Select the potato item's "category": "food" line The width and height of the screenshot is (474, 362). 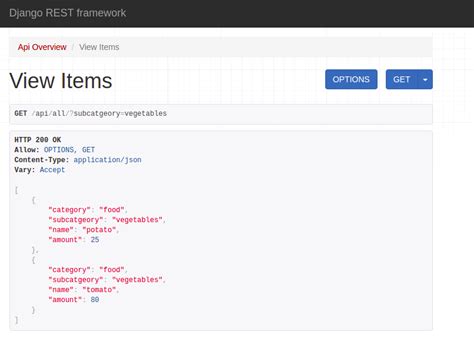pos(88,210)
